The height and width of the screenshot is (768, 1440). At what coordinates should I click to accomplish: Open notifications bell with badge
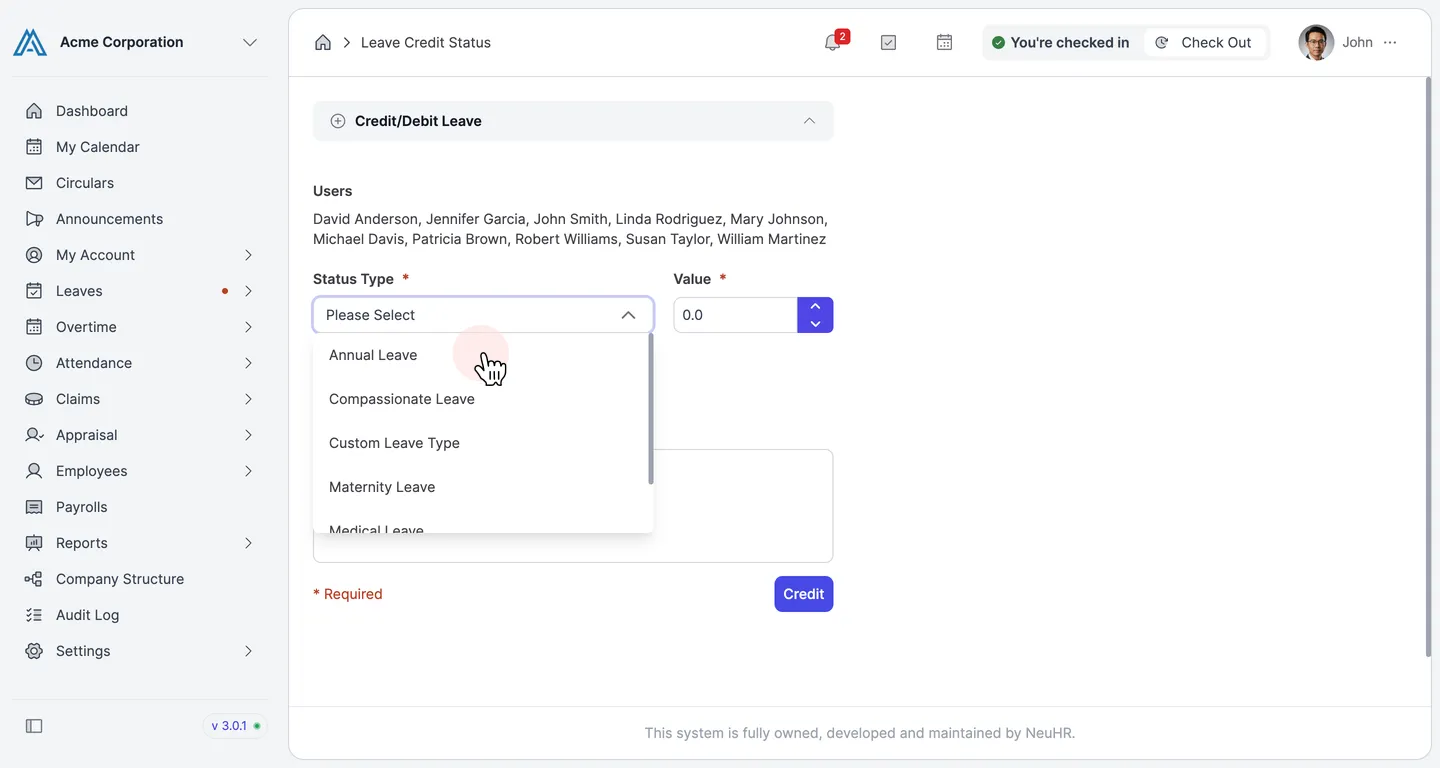(833, 42)
